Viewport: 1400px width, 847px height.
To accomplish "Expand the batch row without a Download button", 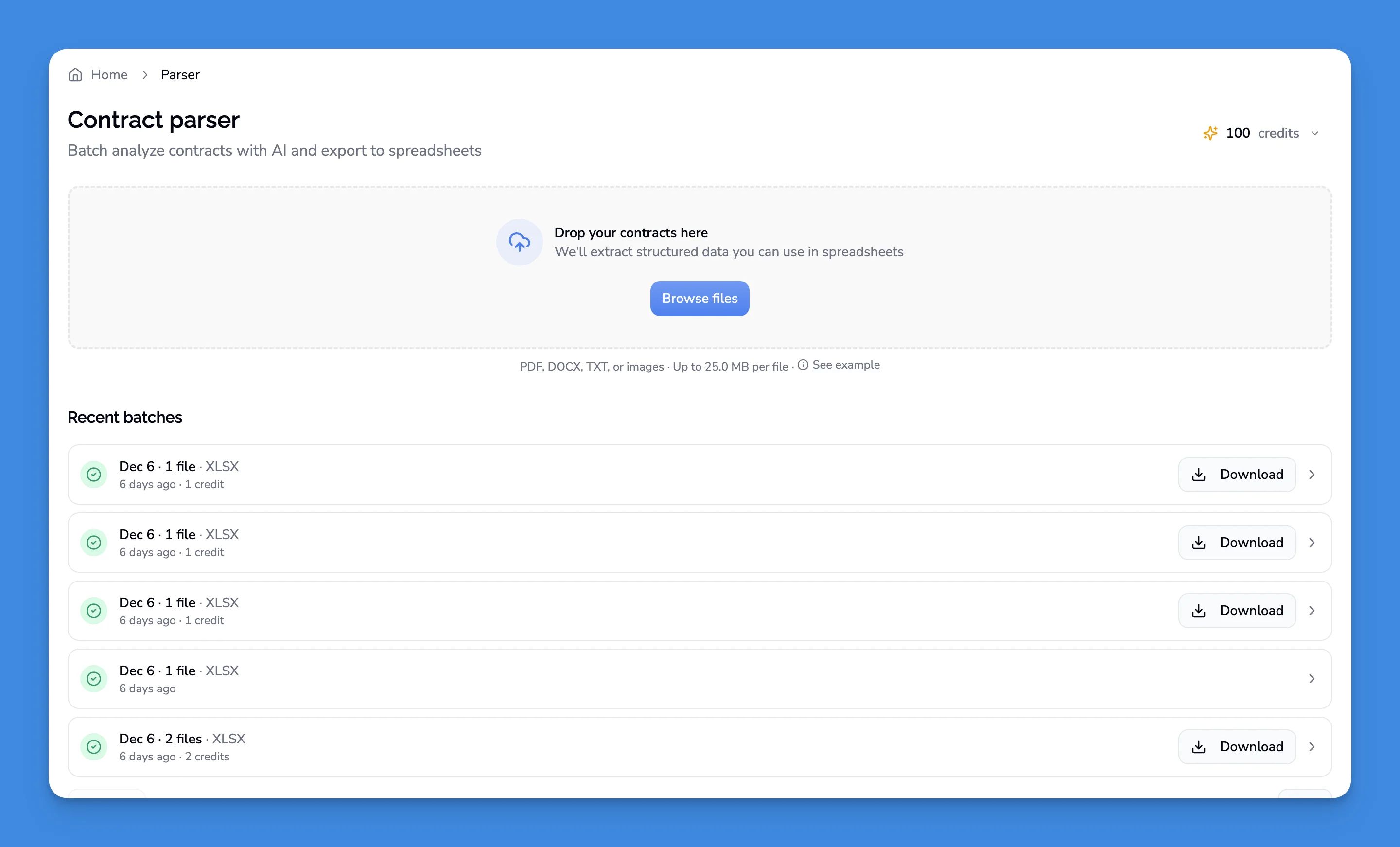I will click(x=1312, y=678).
